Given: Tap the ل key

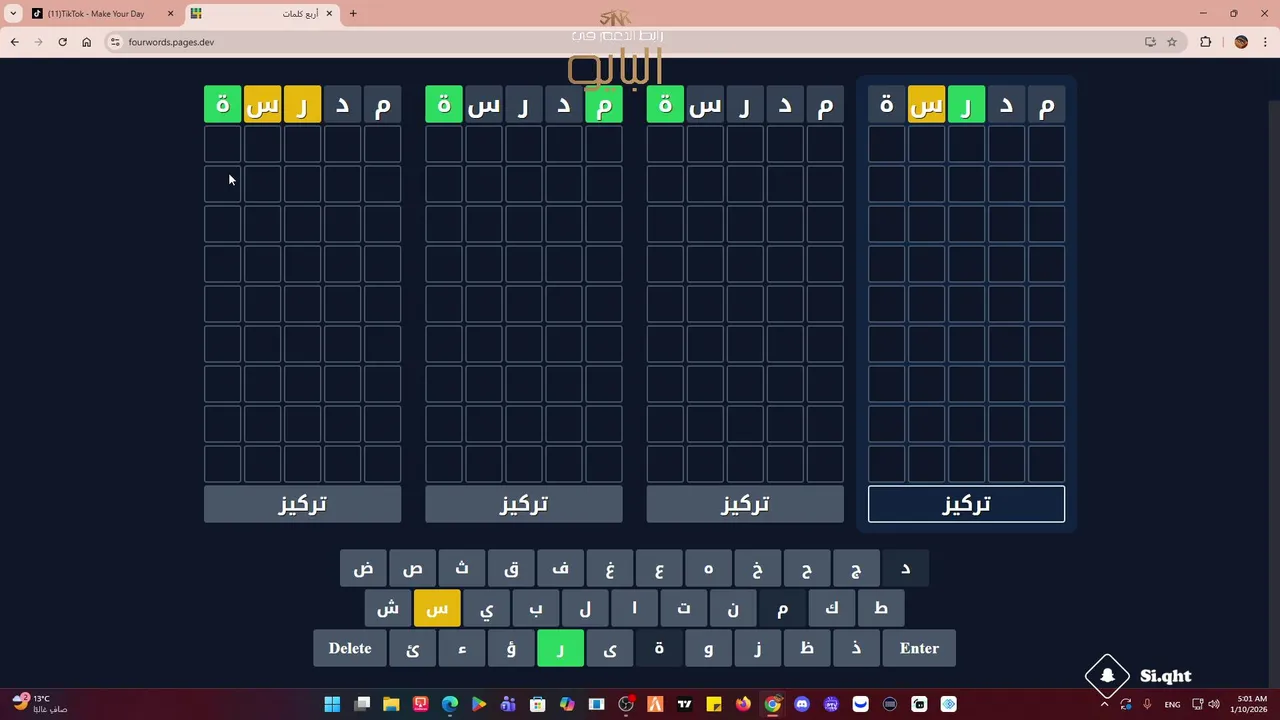Looking at the screenshot, I should tap(585, 608).
